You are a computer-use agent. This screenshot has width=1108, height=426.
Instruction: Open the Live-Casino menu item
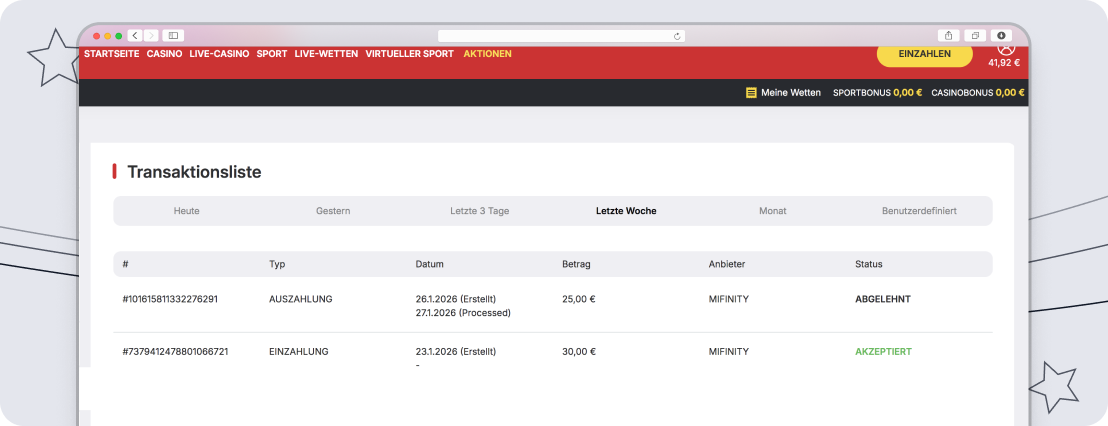click(219, 54)
